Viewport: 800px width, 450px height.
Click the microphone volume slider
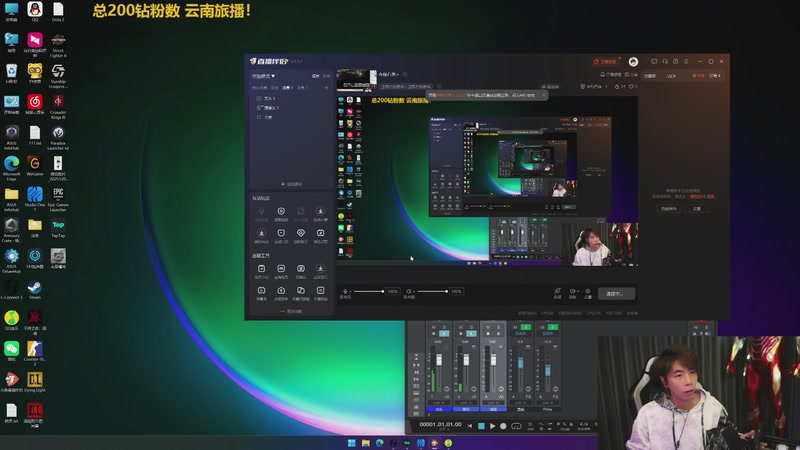[x=369, y=291]
